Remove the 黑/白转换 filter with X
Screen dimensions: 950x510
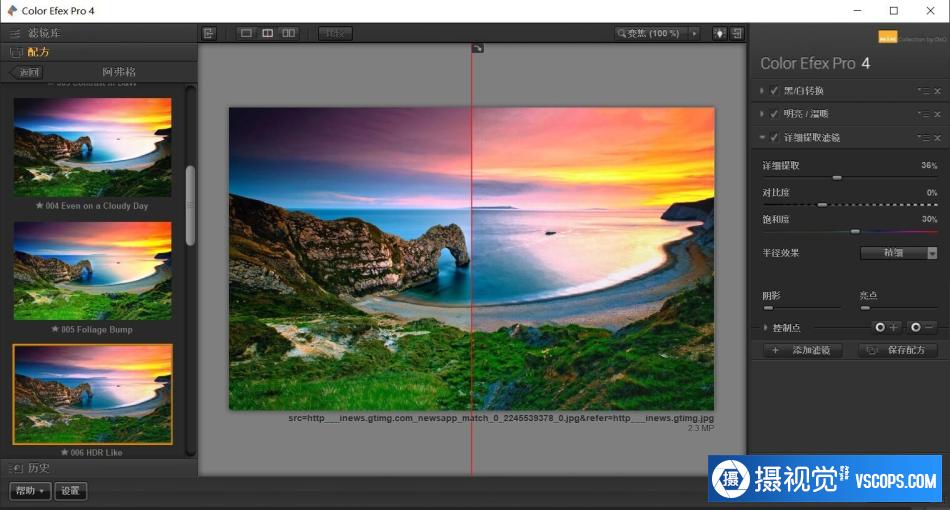coord(937,91)
